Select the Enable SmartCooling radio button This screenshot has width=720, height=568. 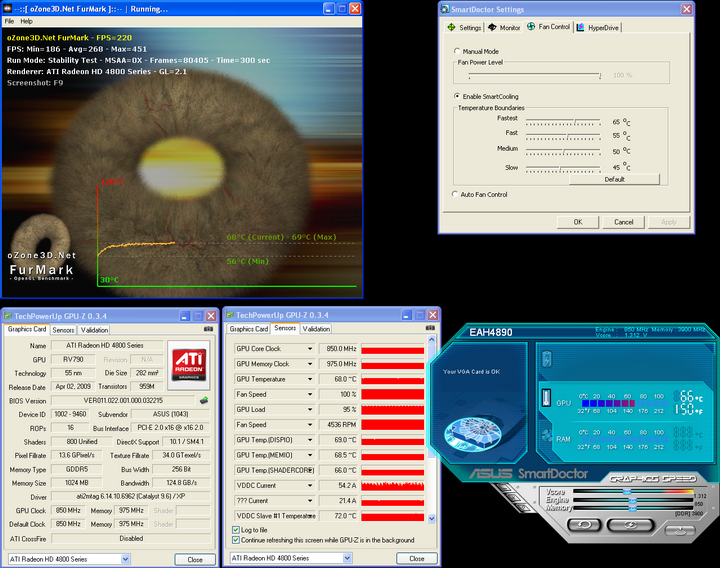click(x=457, y=96)
